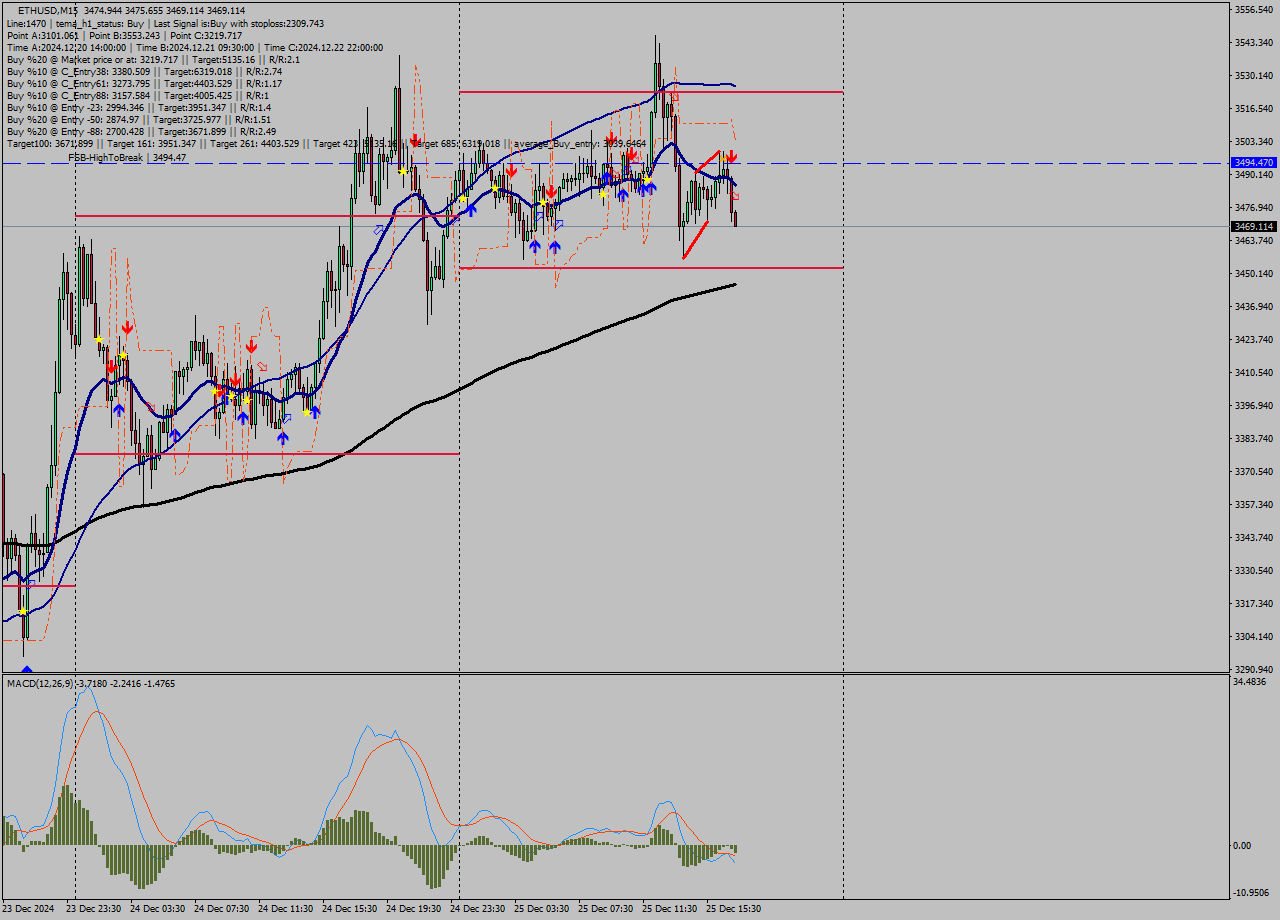This screenshot has height=920, width=1280.
Task: Click the black 3469.114 current price tag
Action: tap(1253, 227)
